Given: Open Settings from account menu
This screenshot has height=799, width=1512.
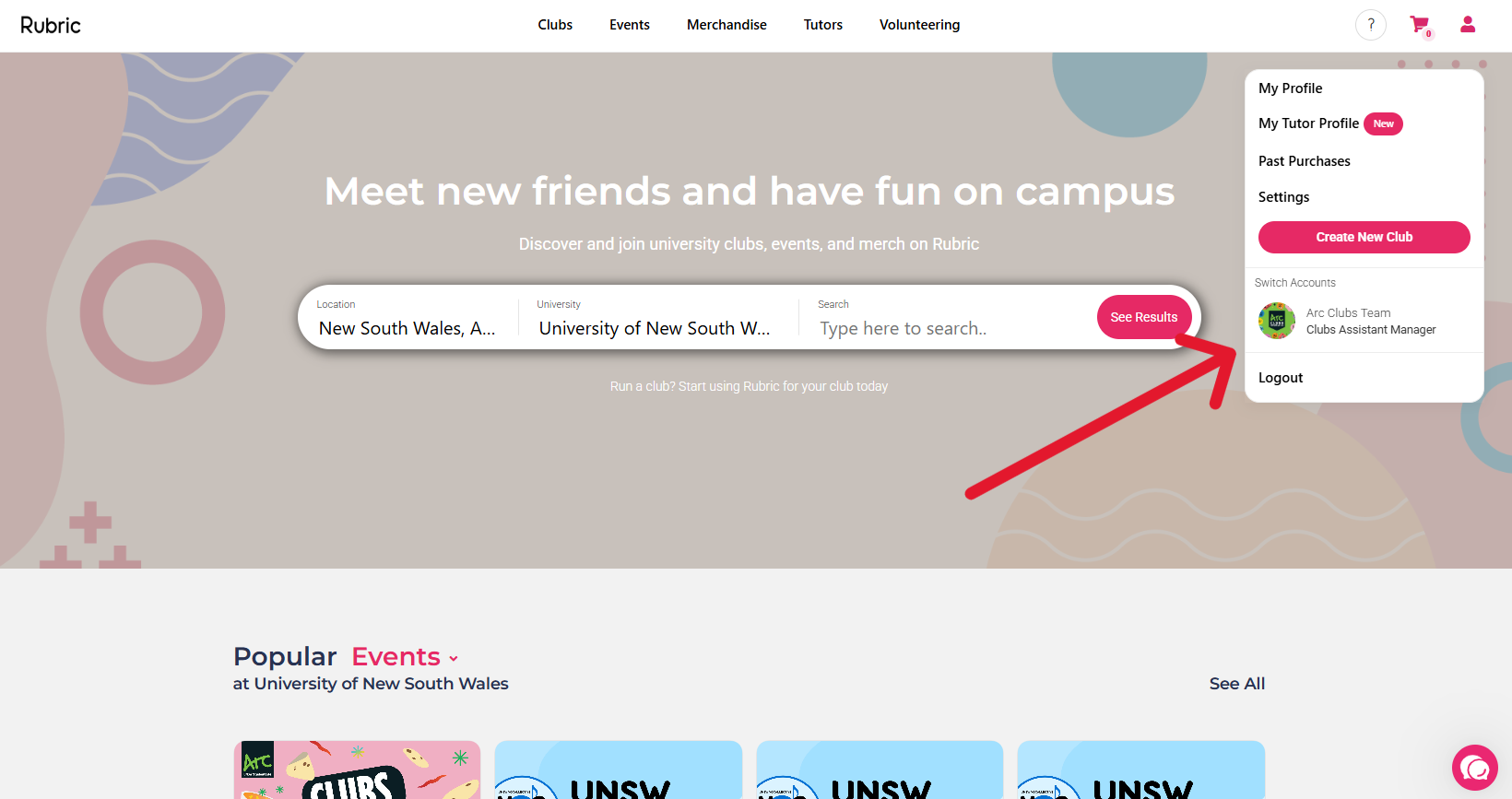Looking at the screenshot, I should point(1284,197).
